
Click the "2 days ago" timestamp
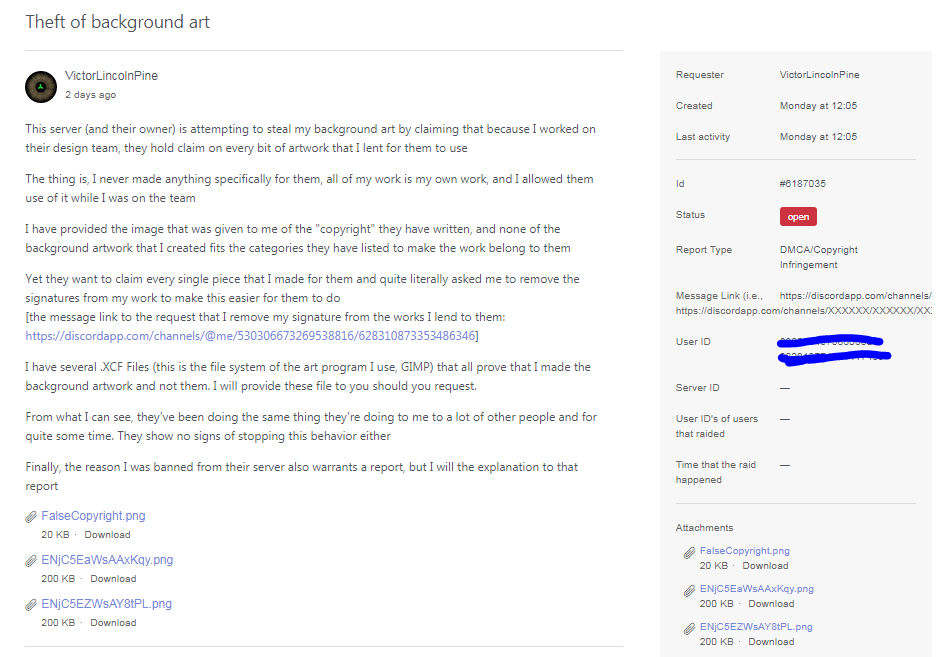[x=91, y=95]
